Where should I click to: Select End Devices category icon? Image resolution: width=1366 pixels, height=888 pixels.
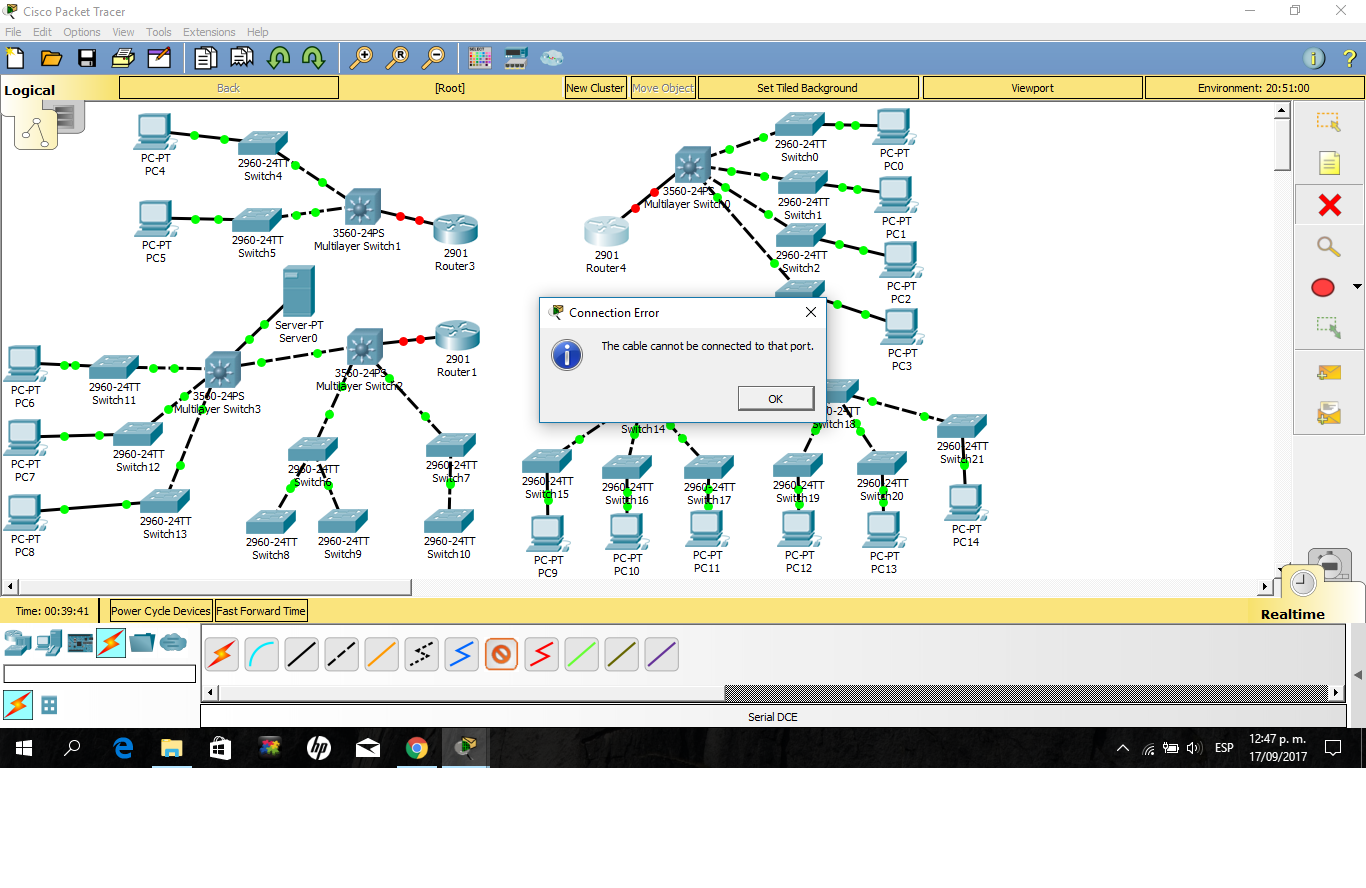point(49,643)
